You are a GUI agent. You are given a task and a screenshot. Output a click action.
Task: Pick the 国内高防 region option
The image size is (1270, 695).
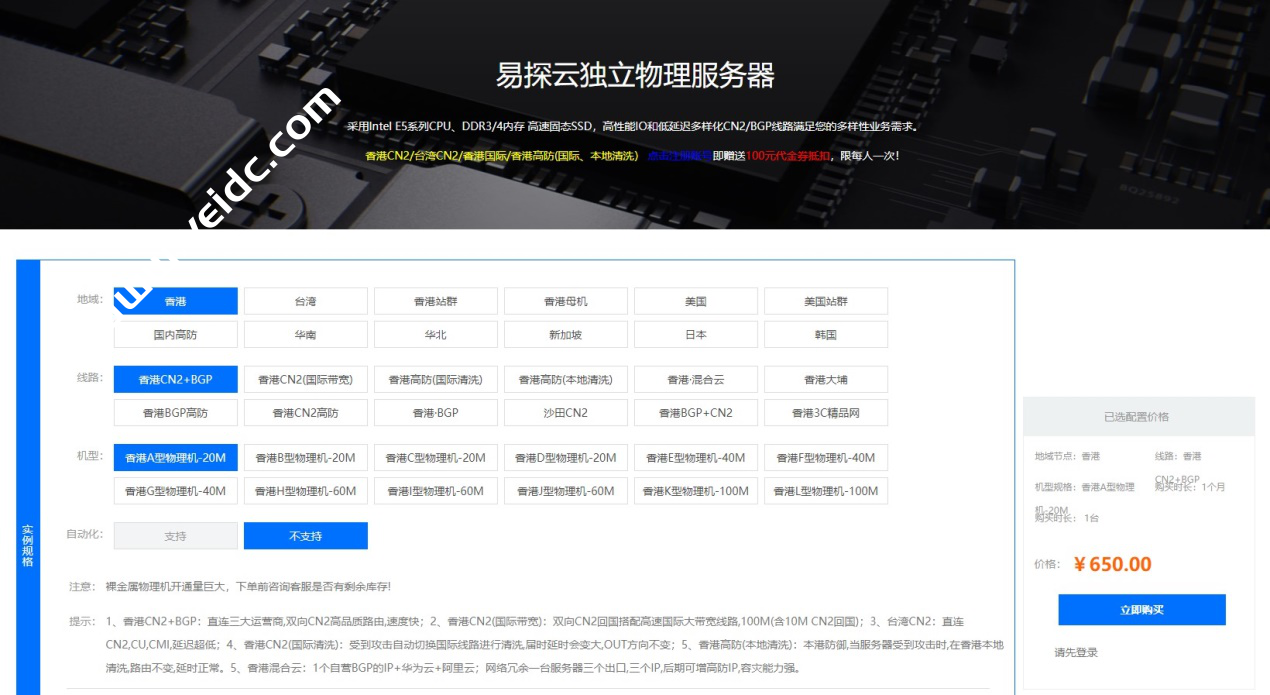point(175,334)
